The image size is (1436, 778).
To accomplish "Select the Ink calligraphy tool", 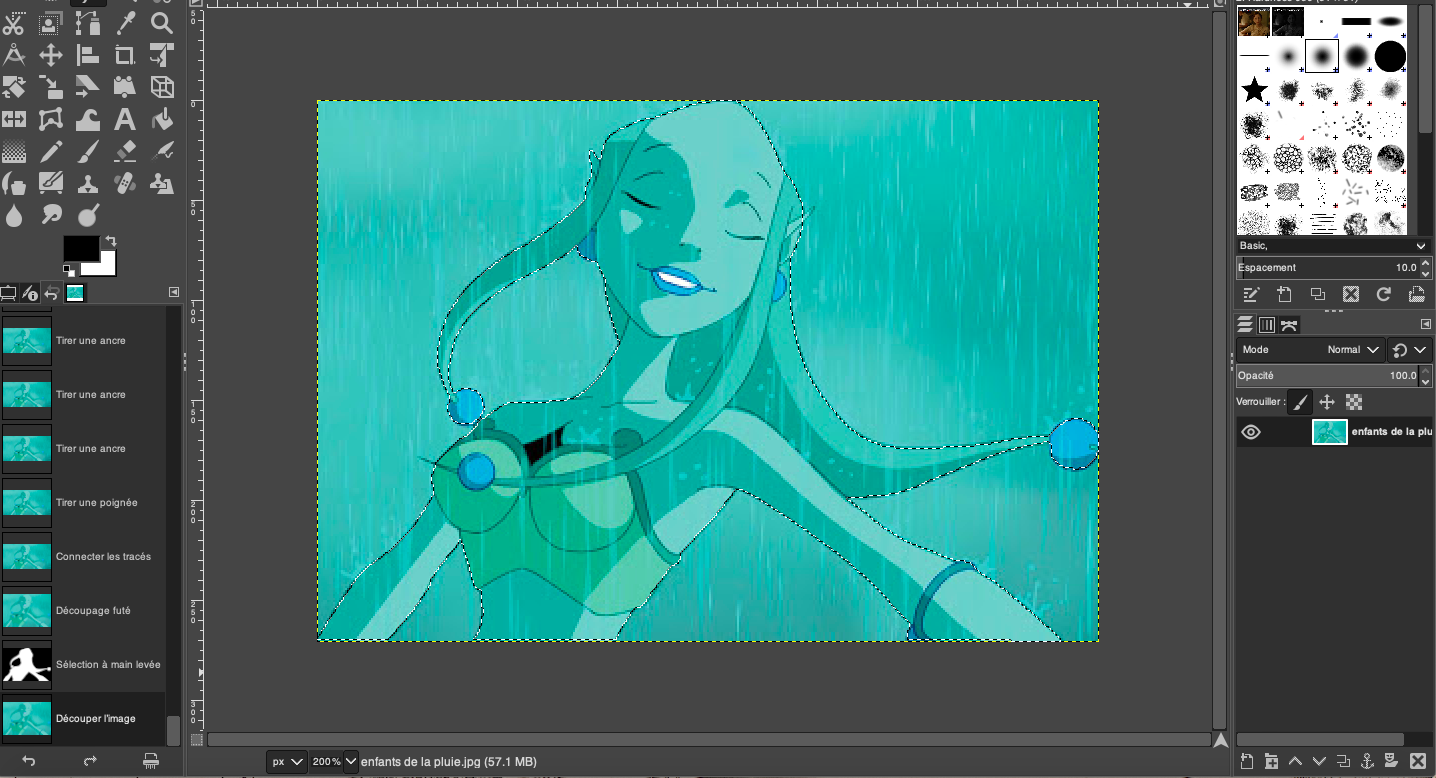I will pyautogui.click(x=14, y=184).
